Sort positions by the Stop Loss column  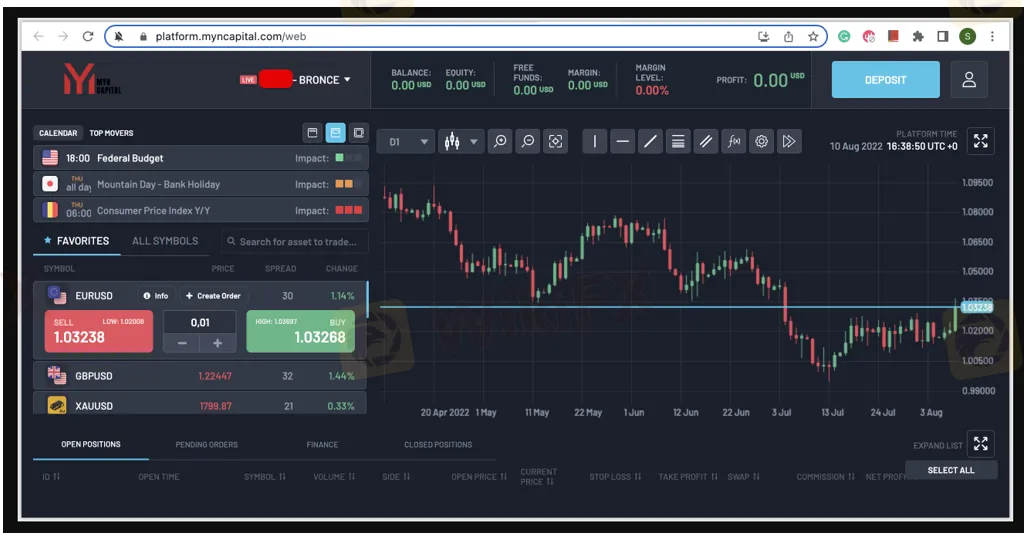coord(615,477)
